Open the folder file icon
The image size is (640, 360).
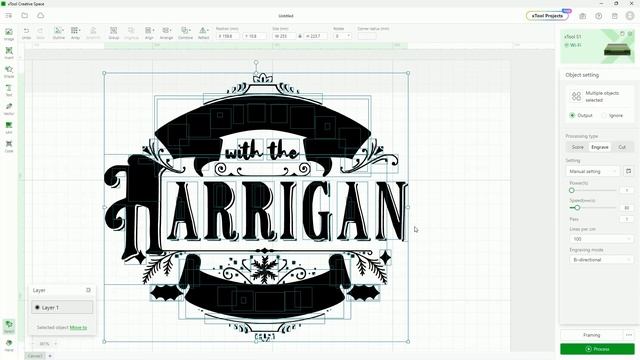pyautogui.click(x=24, y=16)
